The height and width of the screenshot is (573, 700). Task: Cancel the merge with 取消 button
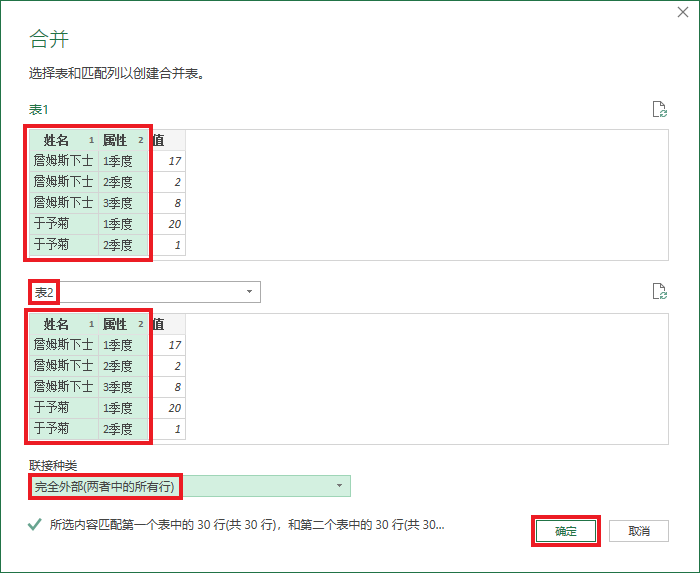(639, 531)
